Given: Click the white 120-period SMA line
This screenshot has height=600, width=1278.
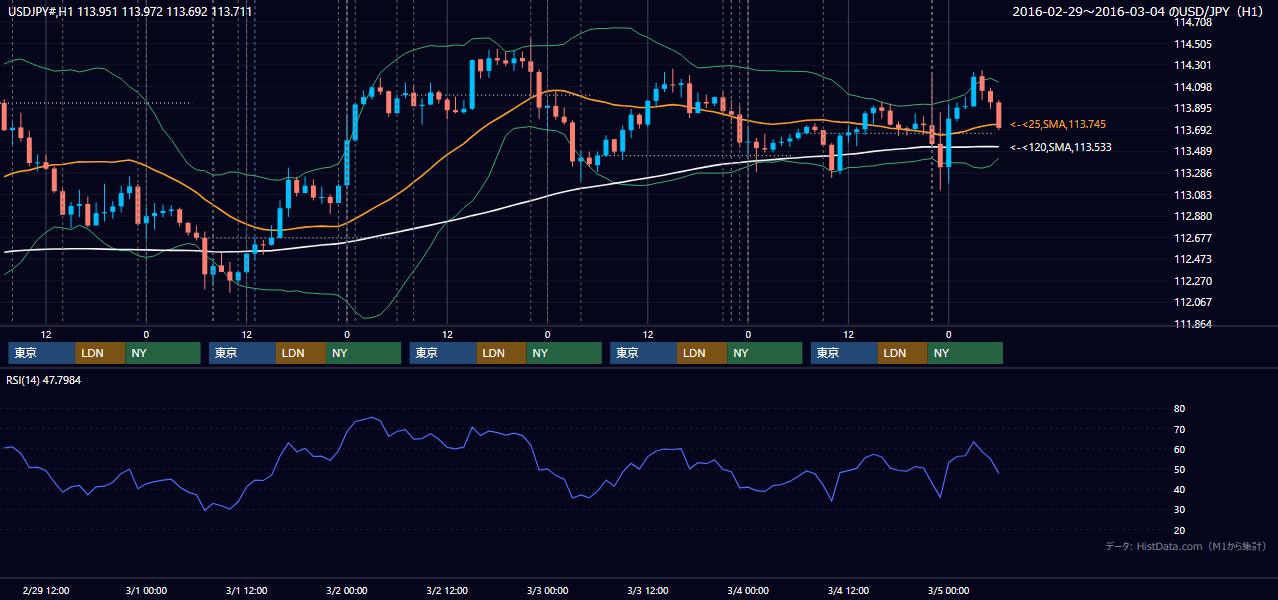Looking at the screenshot, I should (500, 205).
